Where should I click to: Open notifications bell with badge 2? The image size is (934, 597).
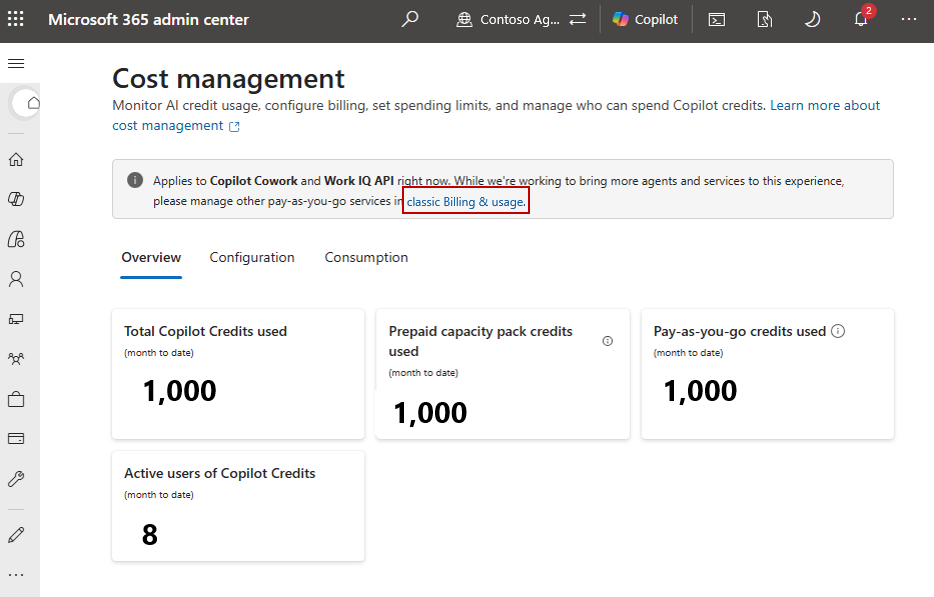pos(861,19)
